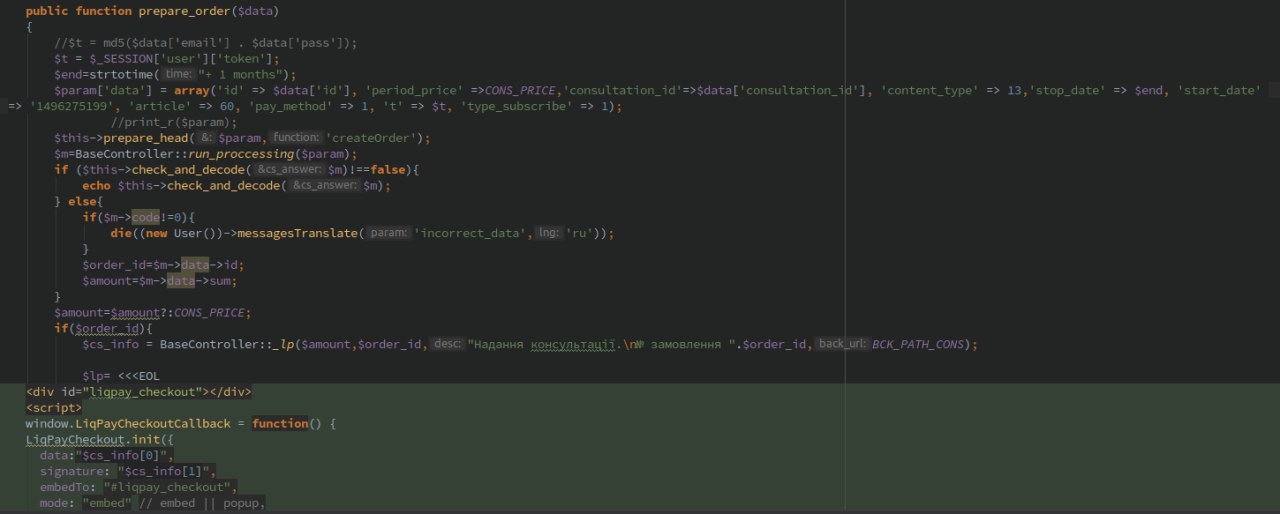Click the _lp static method call
This screenshot has width=1280, height=514.
(x=285, y=344)
